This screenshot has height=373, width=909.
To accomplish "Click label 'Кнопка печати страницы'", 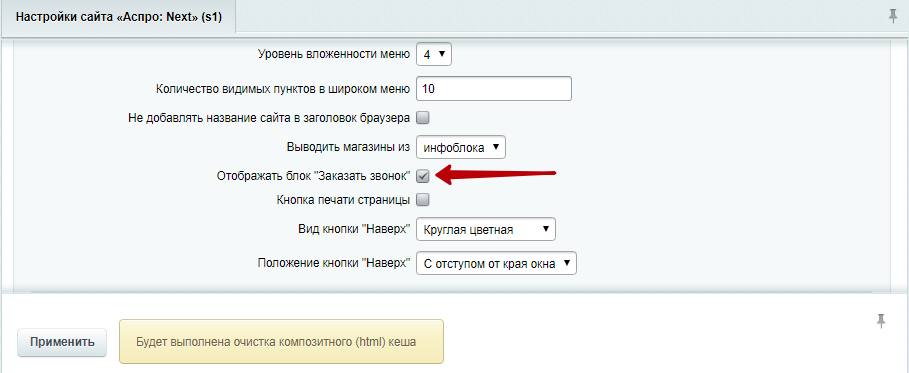I will point(344,200).
